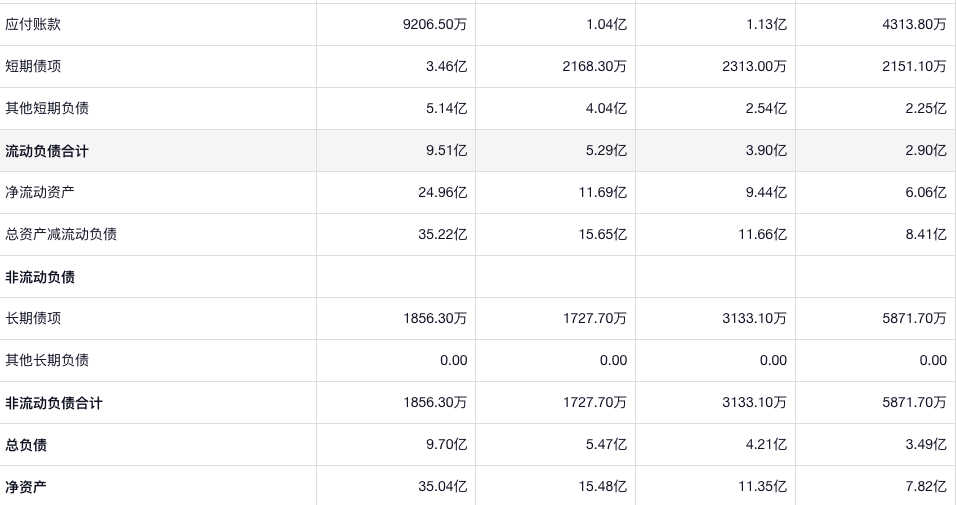This screenshot has height=505, width=957.
Task: Click the 净流动资产 row label
Action: pyautogui.click(x=40, y=192)
